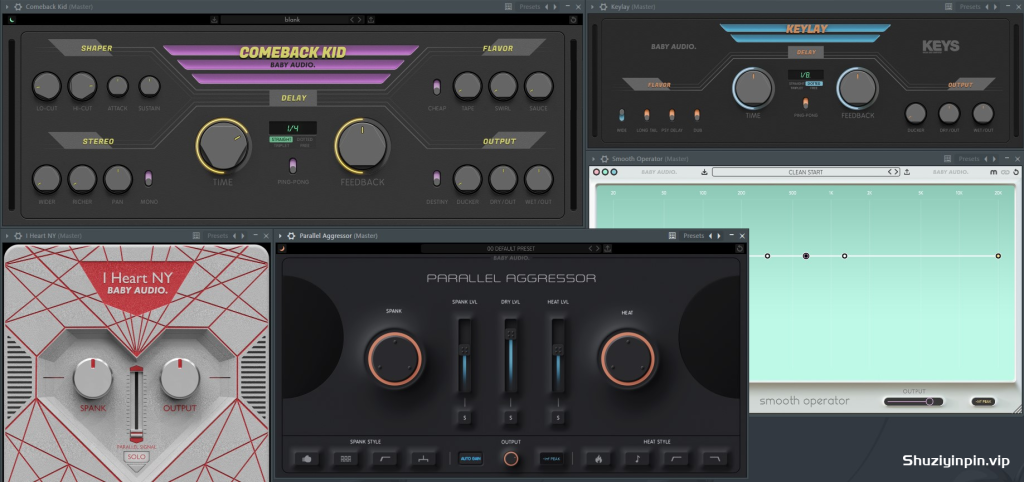1024x482 pixels.
Task: Click the moon icon in Comeback Kid toolbar
Action: [x=12, y=20]
